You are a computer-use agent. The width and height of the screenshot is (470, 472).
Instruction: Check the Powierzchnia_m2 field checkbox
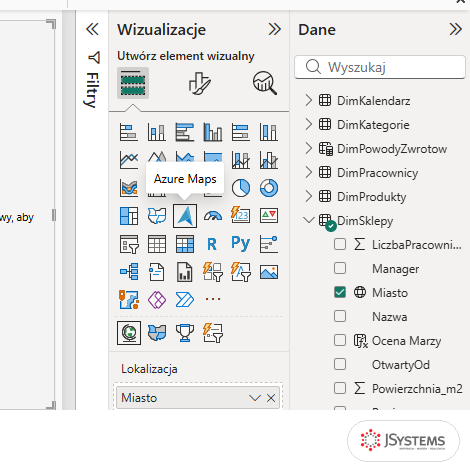coord(340,388)
